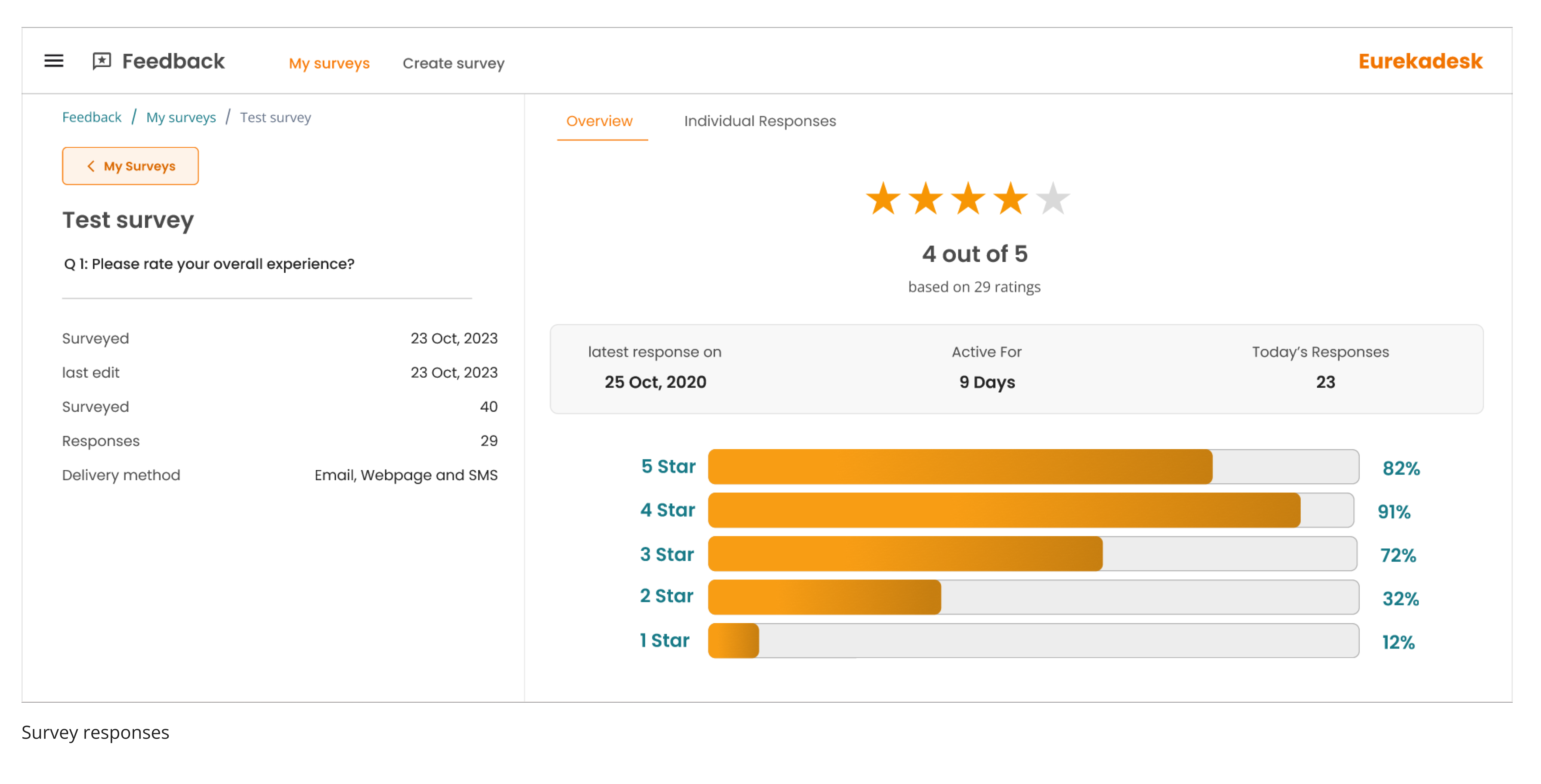Click the Surveyed count 40
Viewport: 1541px width, 784px height.
pyautogui.click(x=489, y=407)
